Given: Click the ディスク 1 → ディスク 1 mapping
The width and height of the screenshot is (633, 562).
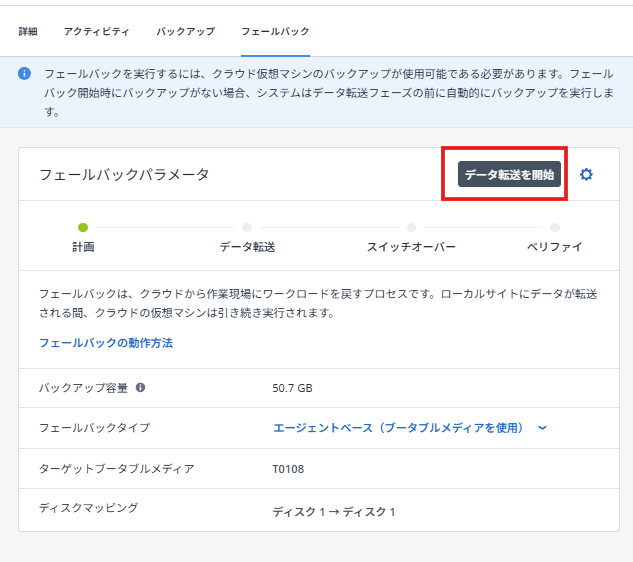Looking at the screenshot, I should pyautogui.click(x=334, y=512).
